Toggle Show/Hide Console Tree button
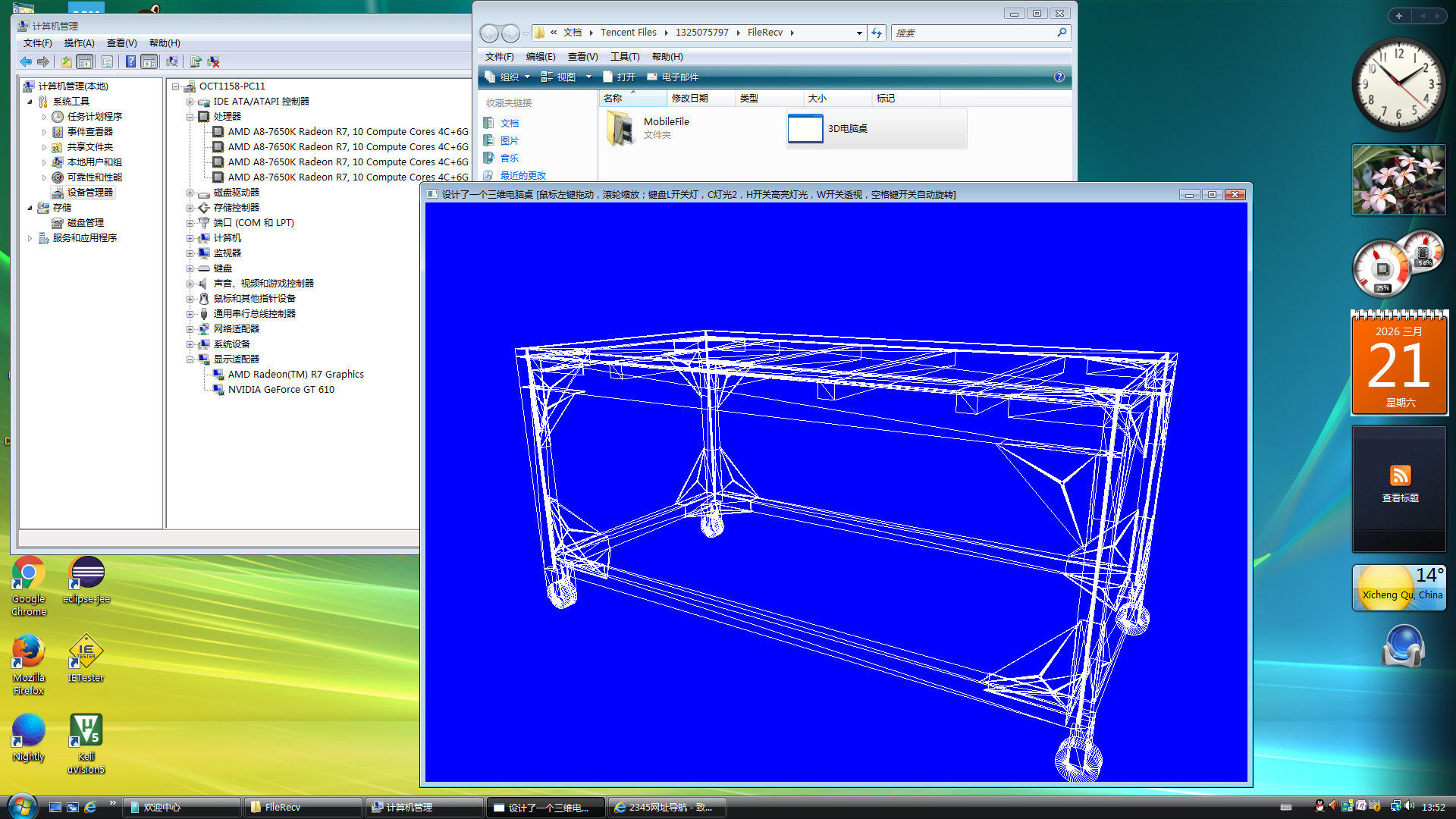This screenshot has width=1456, height=819. pos(85,61)
